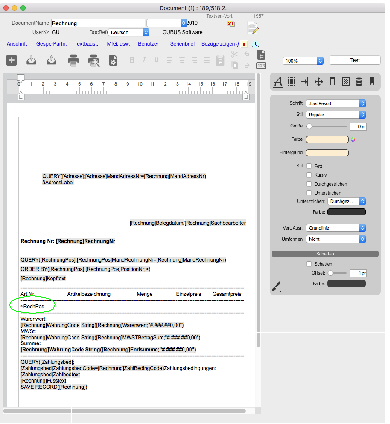Viewport: 390px width, 424px height.
Task: Toggle the Durchgestrichen checkbox
Action: click(309, 184)
